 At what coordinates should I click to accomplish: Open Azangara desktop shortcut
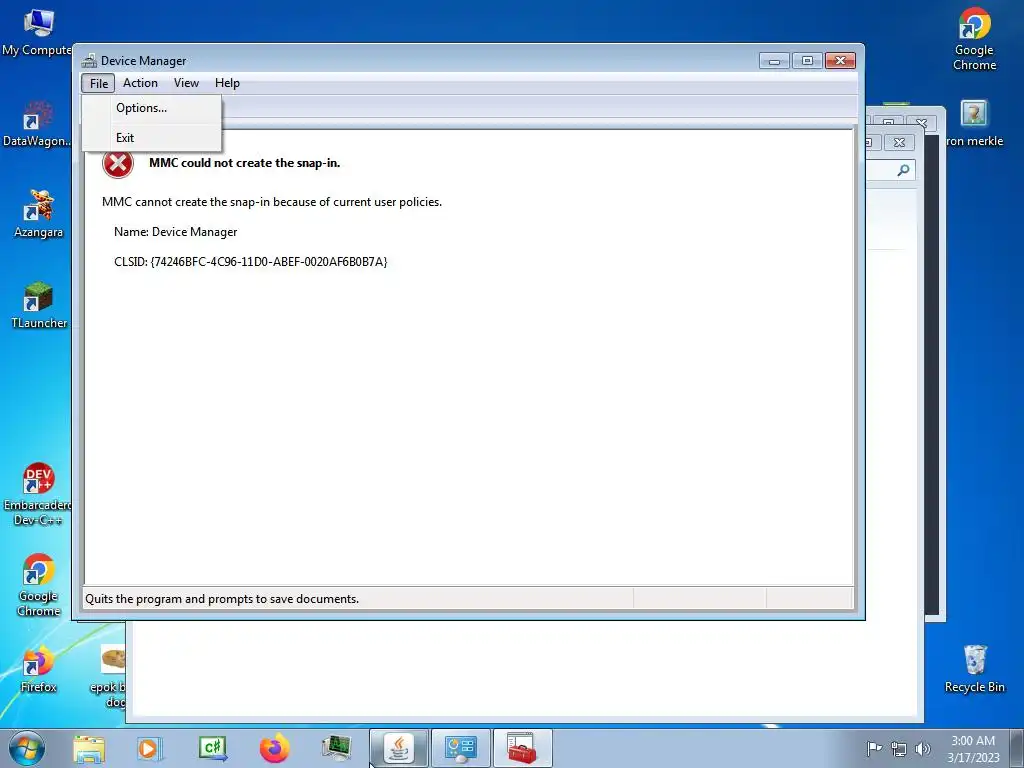click(x=38, y=214)
